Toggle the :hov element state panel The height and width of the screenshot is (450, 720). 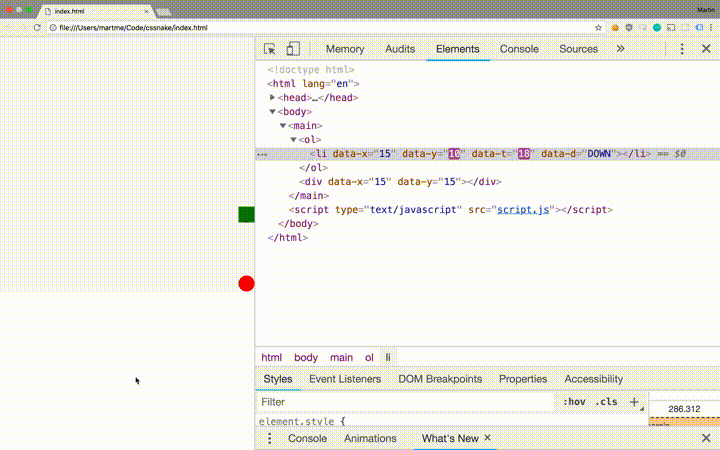click(574, 402)
